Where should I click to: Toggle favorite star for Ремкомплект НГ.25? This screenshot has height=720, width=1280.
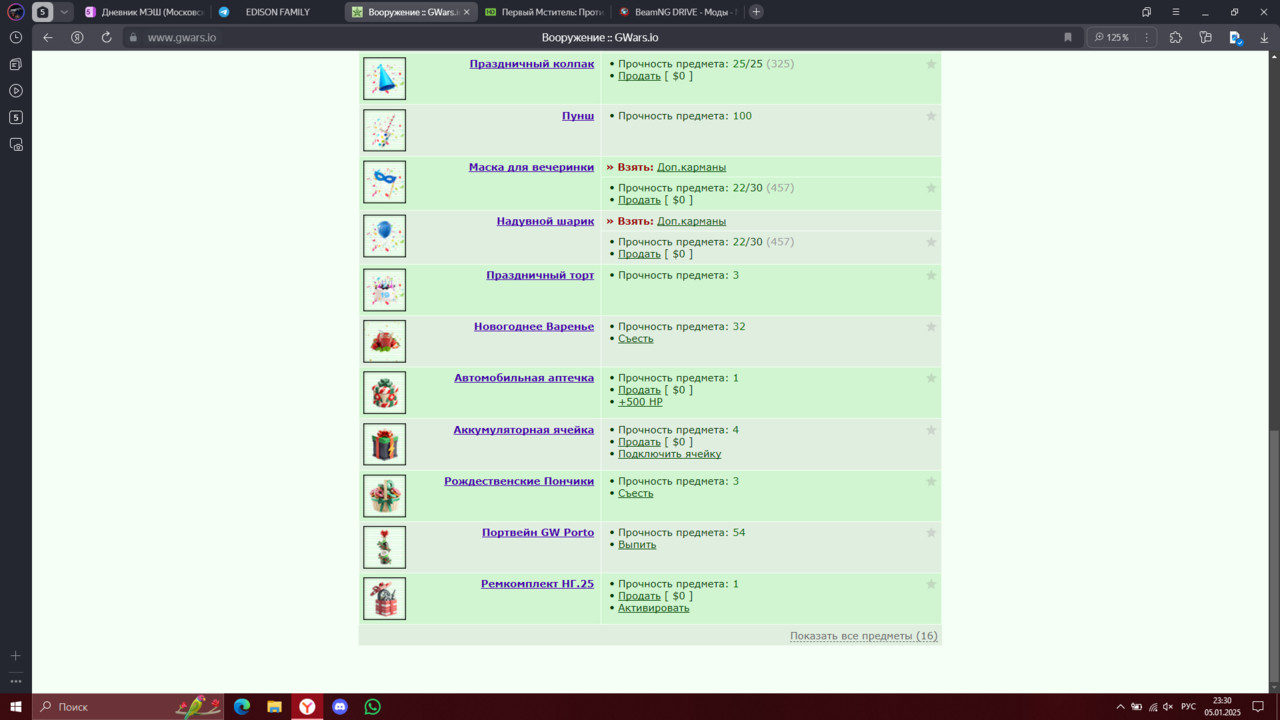click(931, 584)
